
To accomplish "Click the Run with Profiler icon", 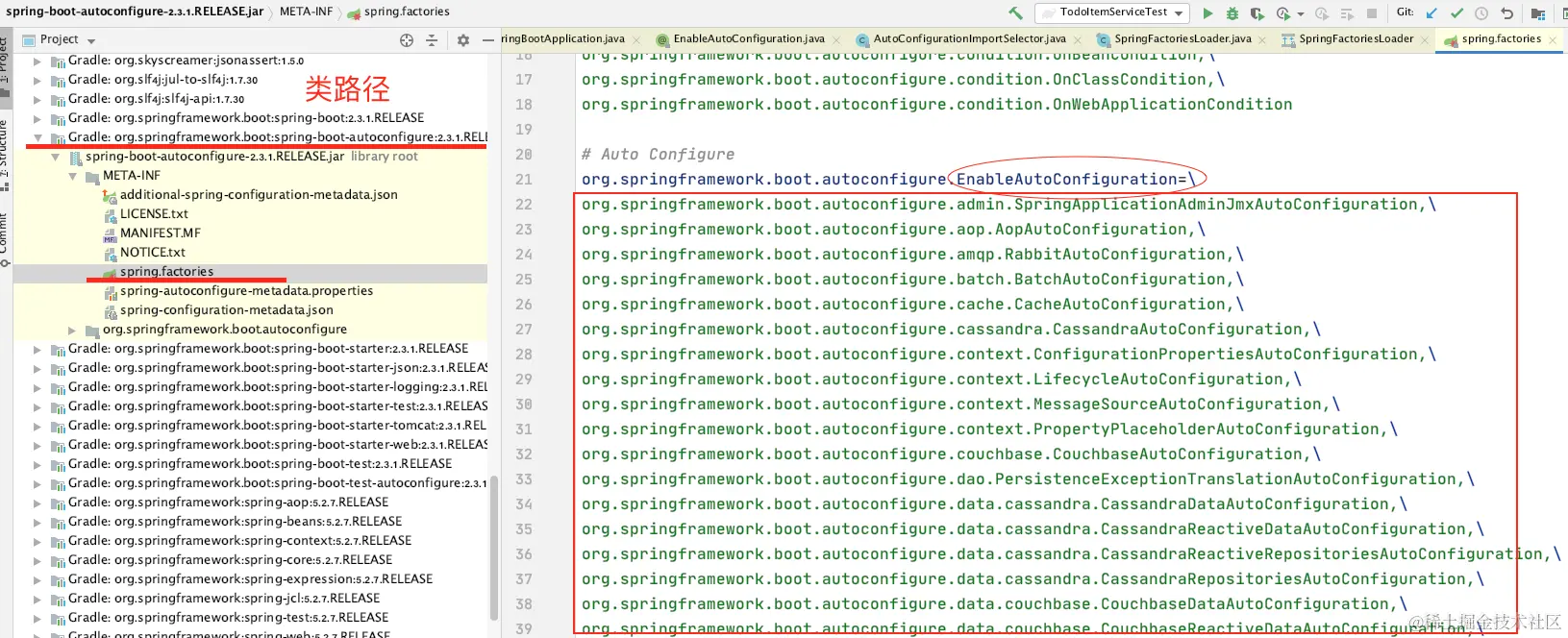I will pos(1282,13).
